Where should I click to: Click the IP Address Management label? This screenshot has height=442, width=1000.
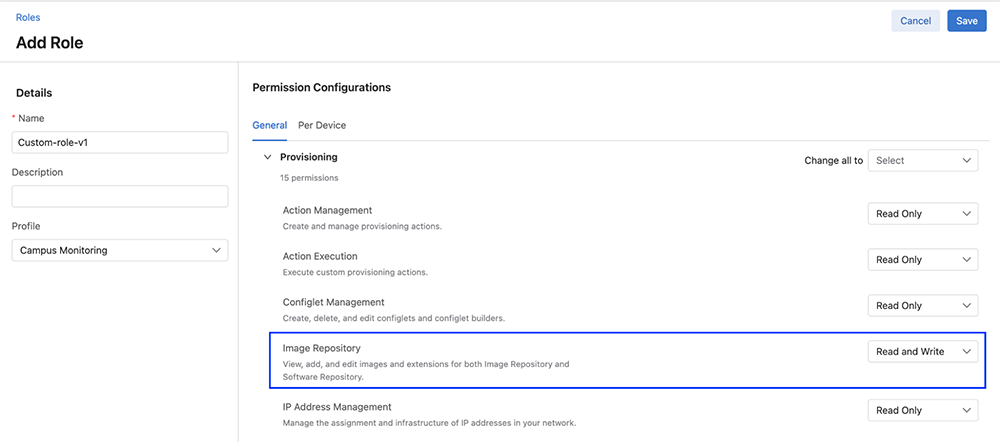pyautogui.click(x=337, y=406)
